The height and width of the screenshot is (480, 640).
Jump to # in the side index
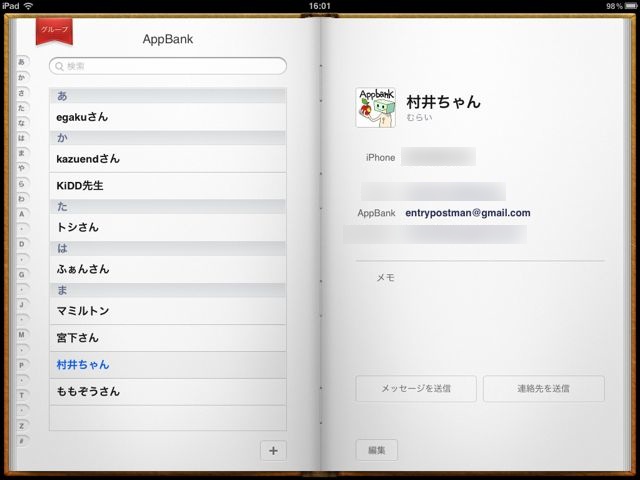click(x=22, y=441)
